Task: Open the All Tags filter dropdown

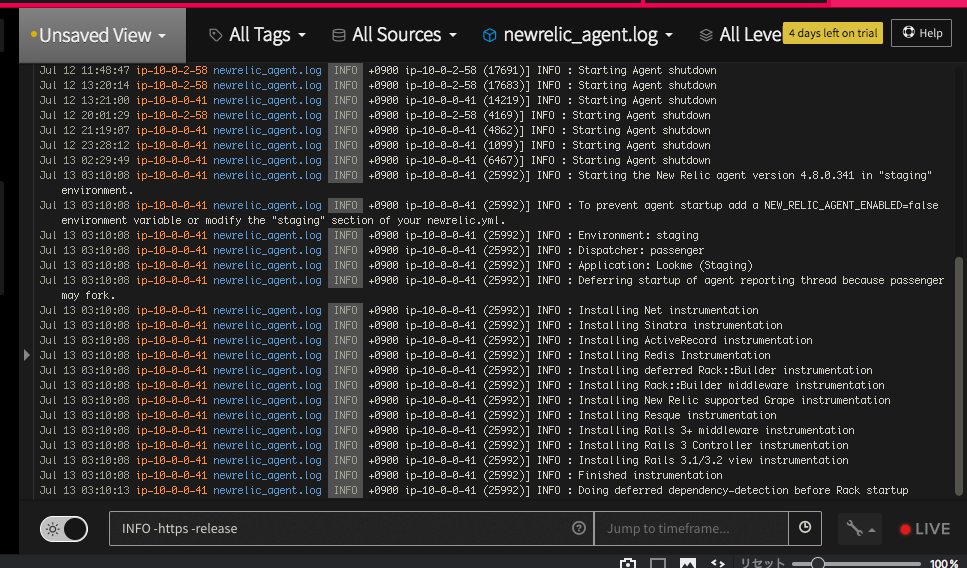Action: coord(258,35)
